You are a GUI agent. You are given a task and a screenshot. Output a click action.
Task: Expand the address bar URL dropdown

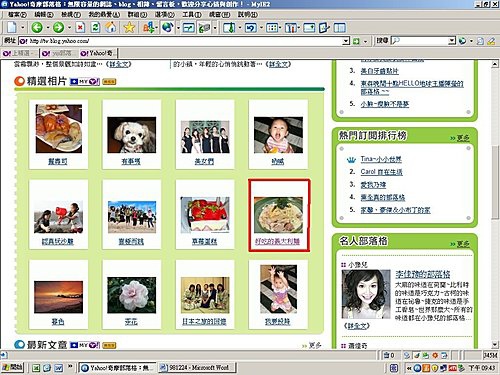click(x=346, y=41)
